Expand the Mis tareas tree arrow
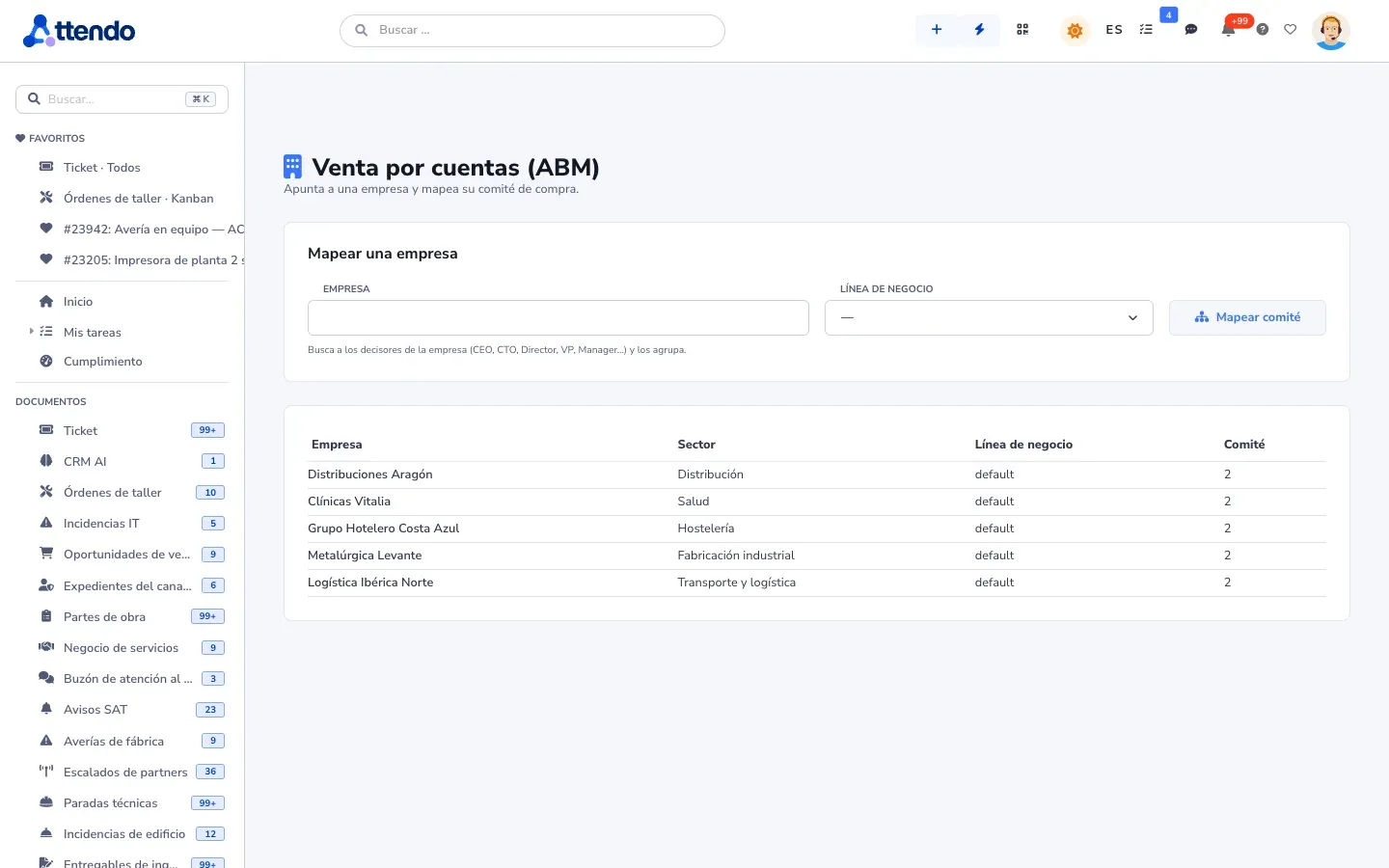Screen dimensions: 1389x868 point(31,332)
